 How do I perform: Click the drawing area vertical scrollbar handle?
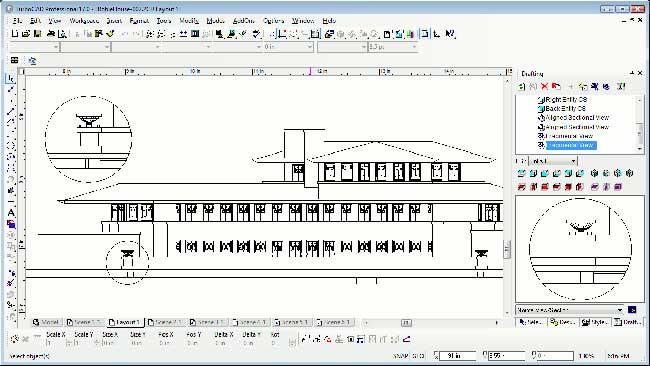tap(507, 249)
